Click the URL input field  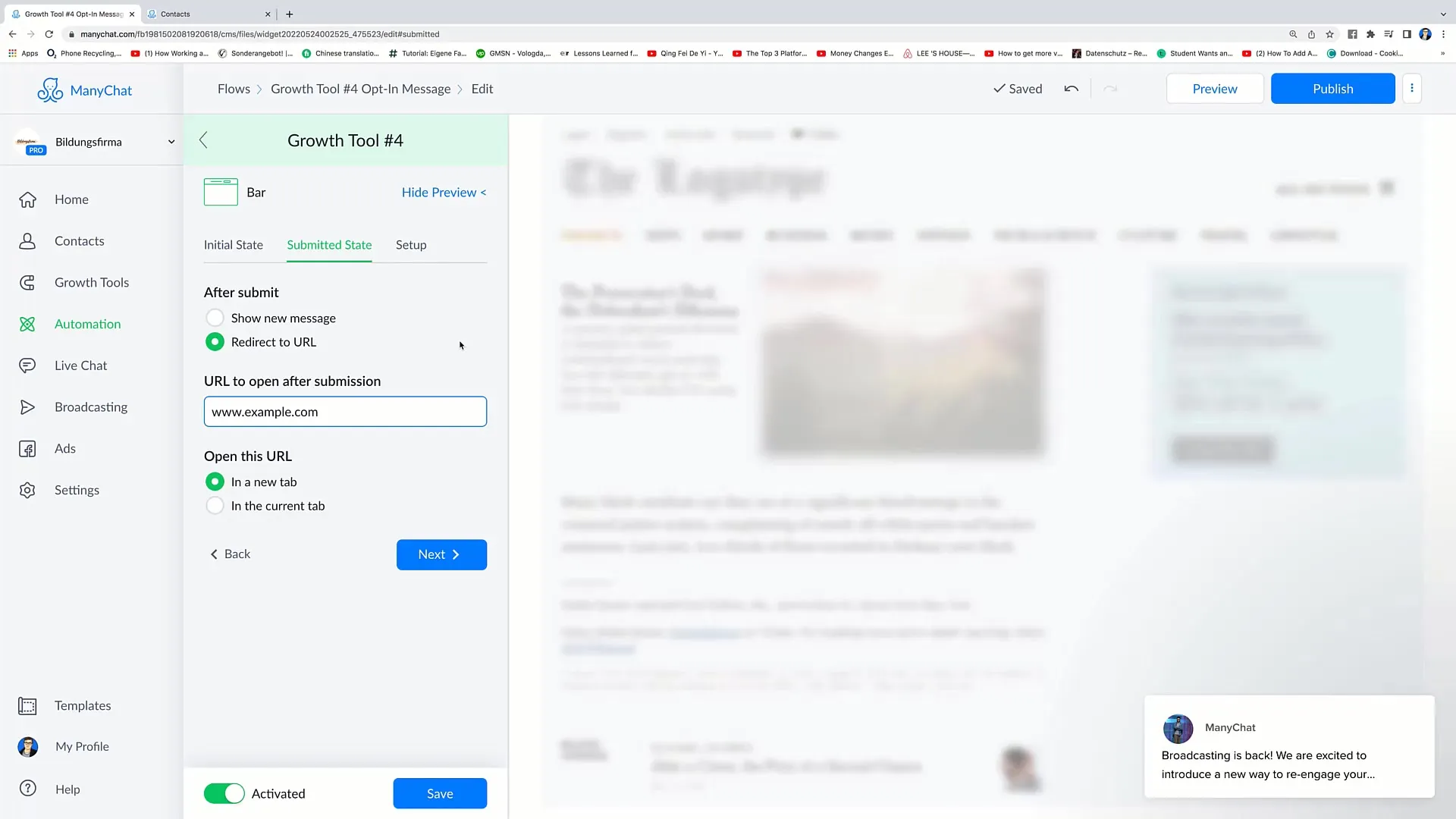(345, 411)
